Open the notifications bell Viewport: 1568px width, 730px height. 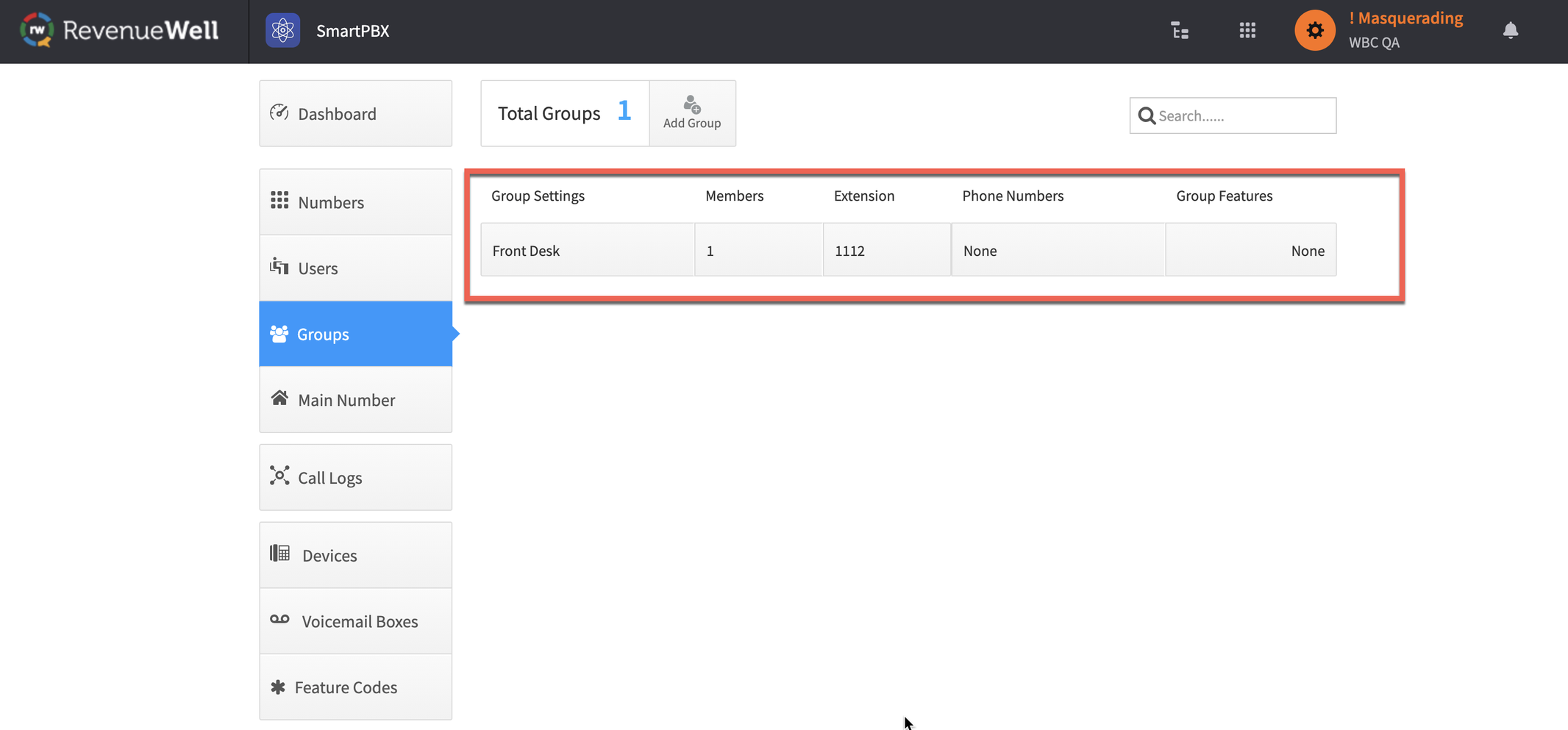coord(1510,31)
